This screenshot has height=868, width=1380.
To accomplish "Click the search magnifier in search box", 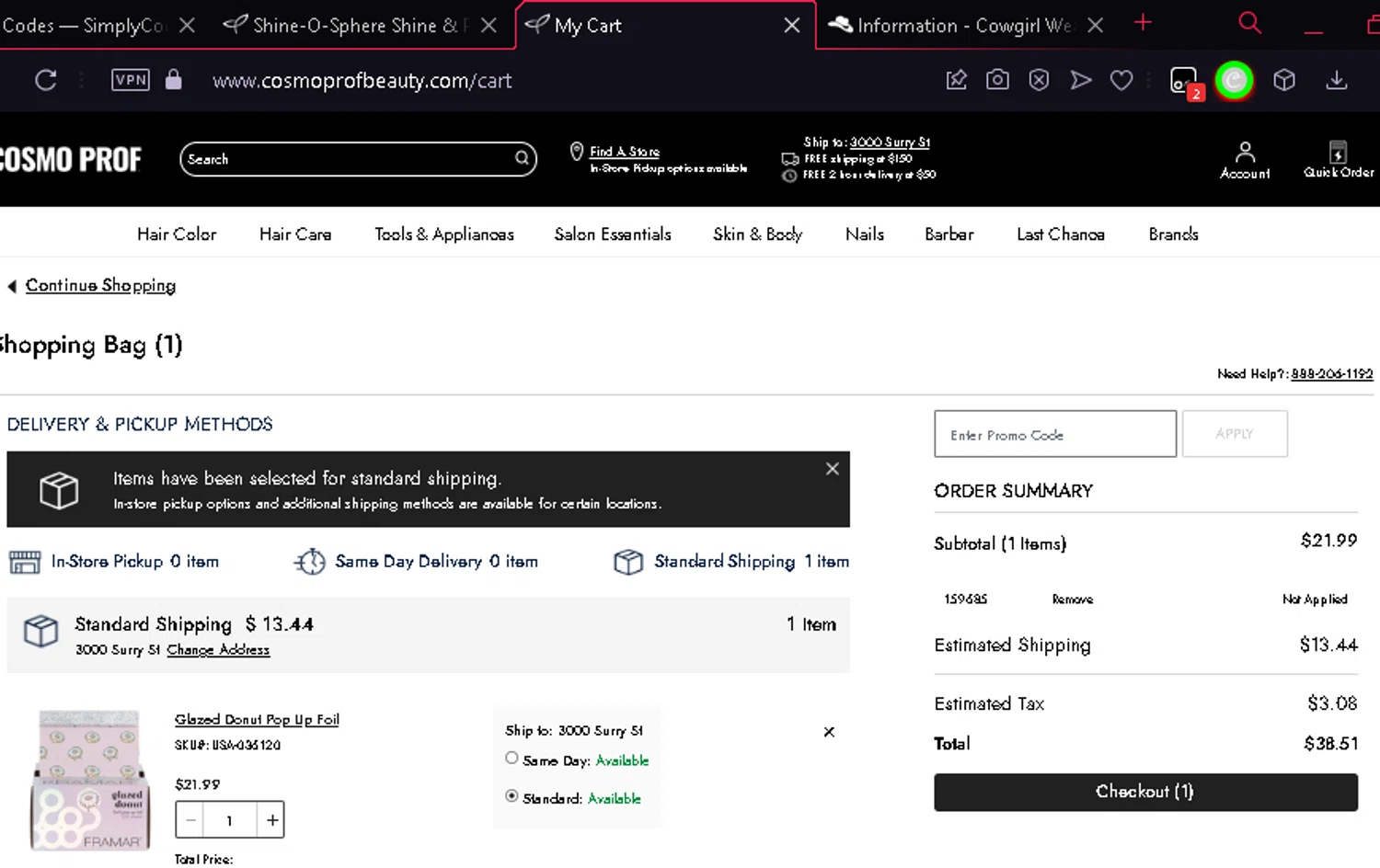I will click(522, 158).
